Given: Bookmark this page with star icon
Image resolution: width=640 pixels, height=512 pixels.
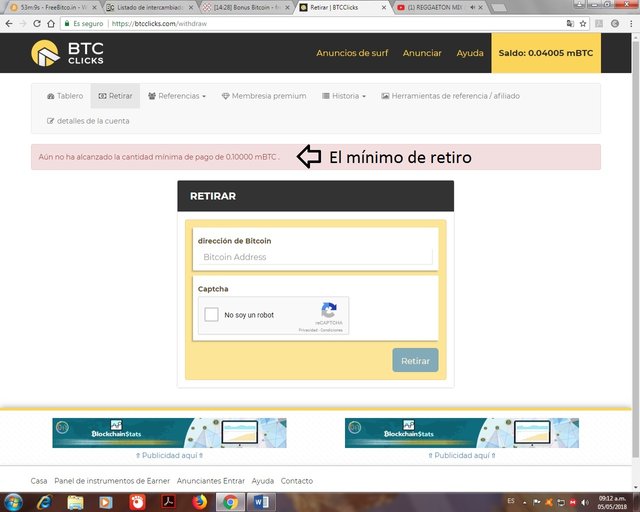Looking at the screenshot, I should coord(583,24).
